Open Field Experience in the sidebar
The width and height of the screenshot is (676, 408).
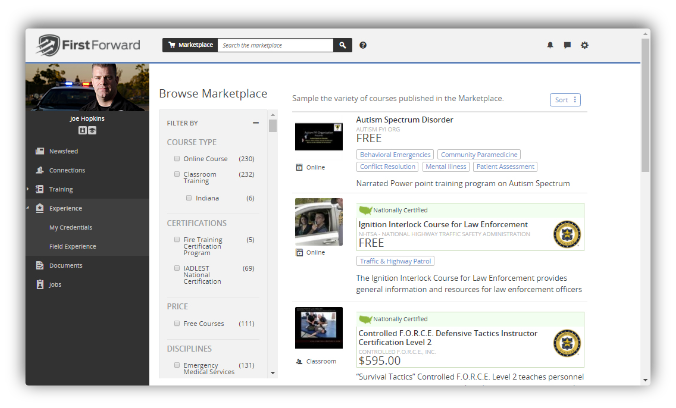click(72, 246)
